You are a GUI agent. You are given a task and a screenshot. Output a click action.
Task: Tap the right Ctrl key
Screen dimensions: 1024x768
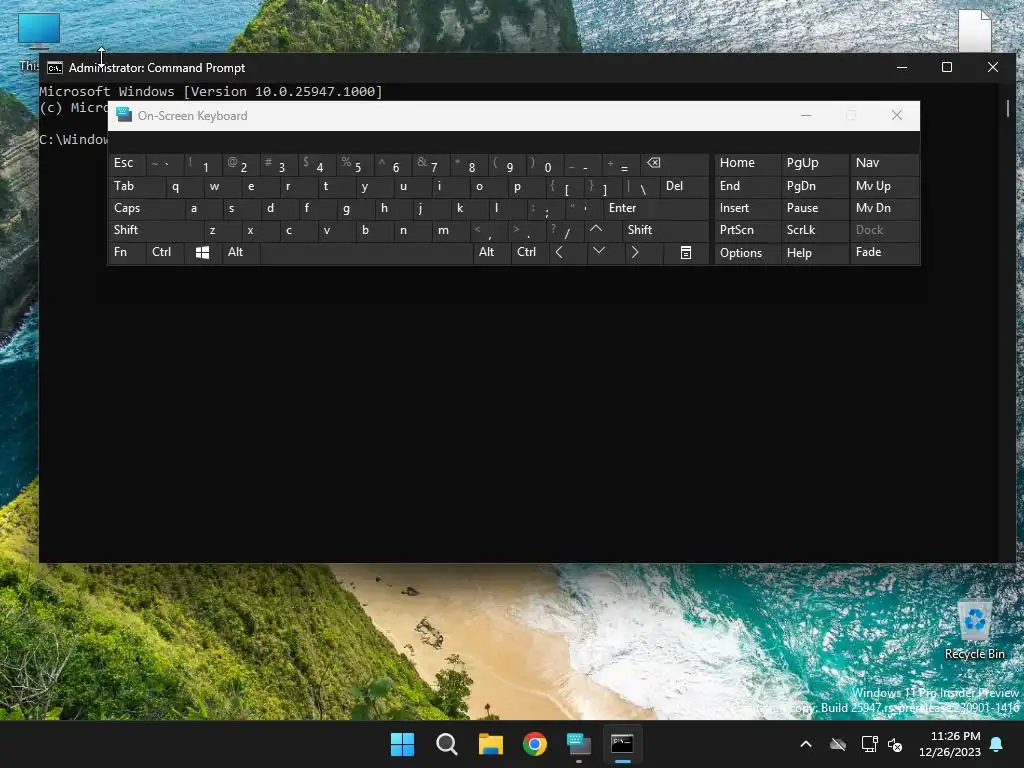pyautogui.click(x=529, y=253)
